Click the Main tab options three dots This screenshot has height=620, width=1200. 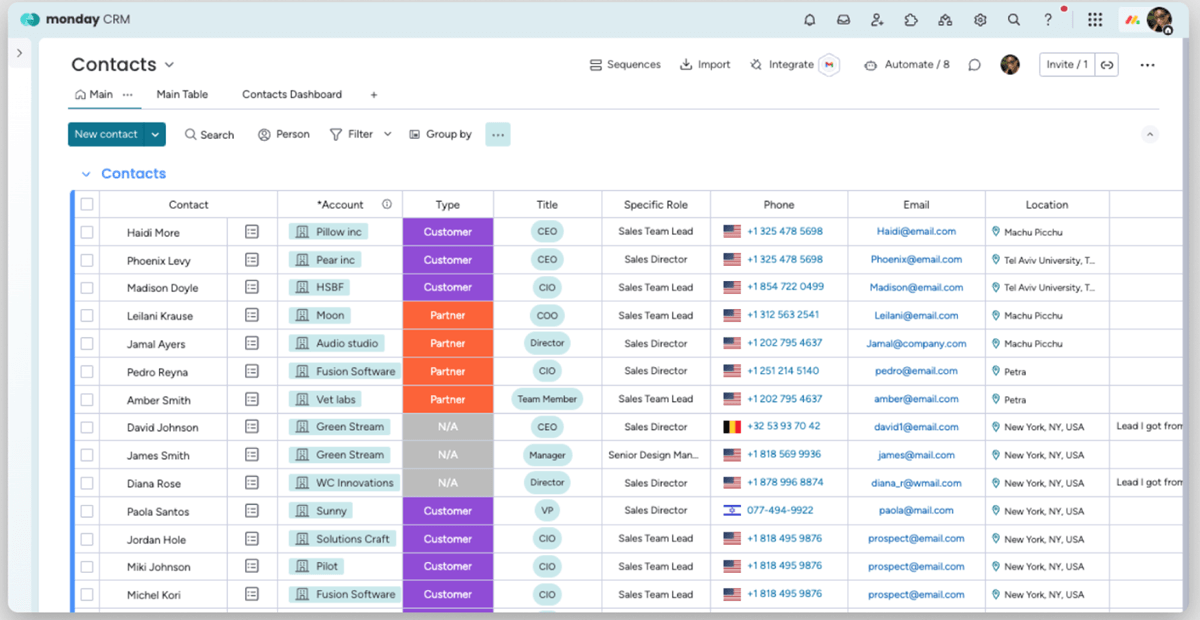pos(127,95)
